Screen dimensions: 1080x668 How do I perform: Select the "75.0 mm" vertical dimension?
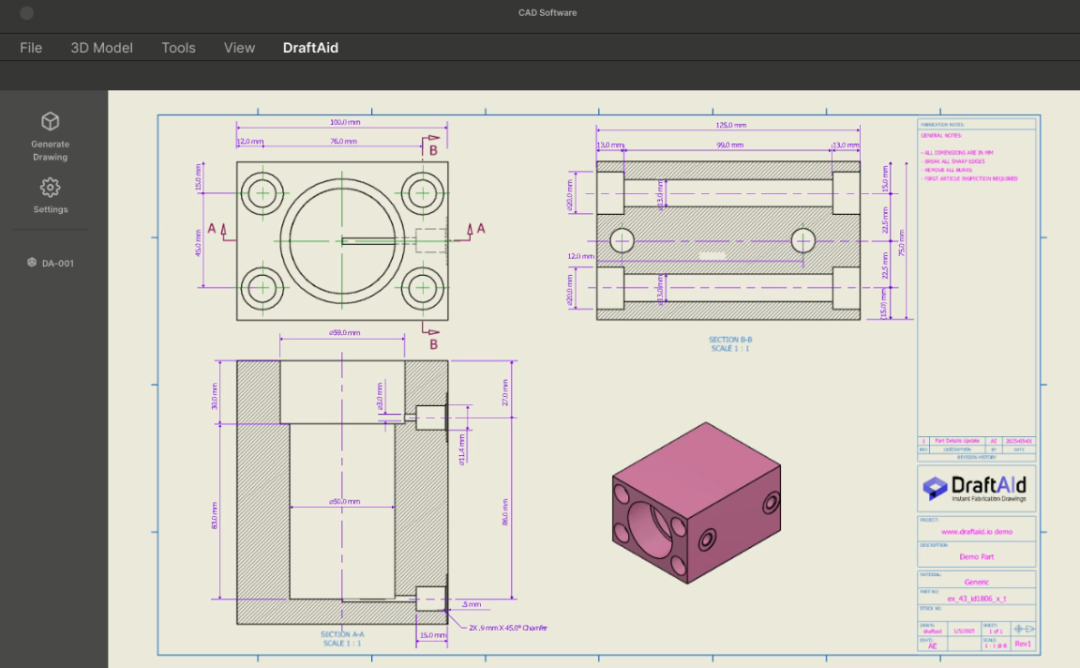(902, 242)
